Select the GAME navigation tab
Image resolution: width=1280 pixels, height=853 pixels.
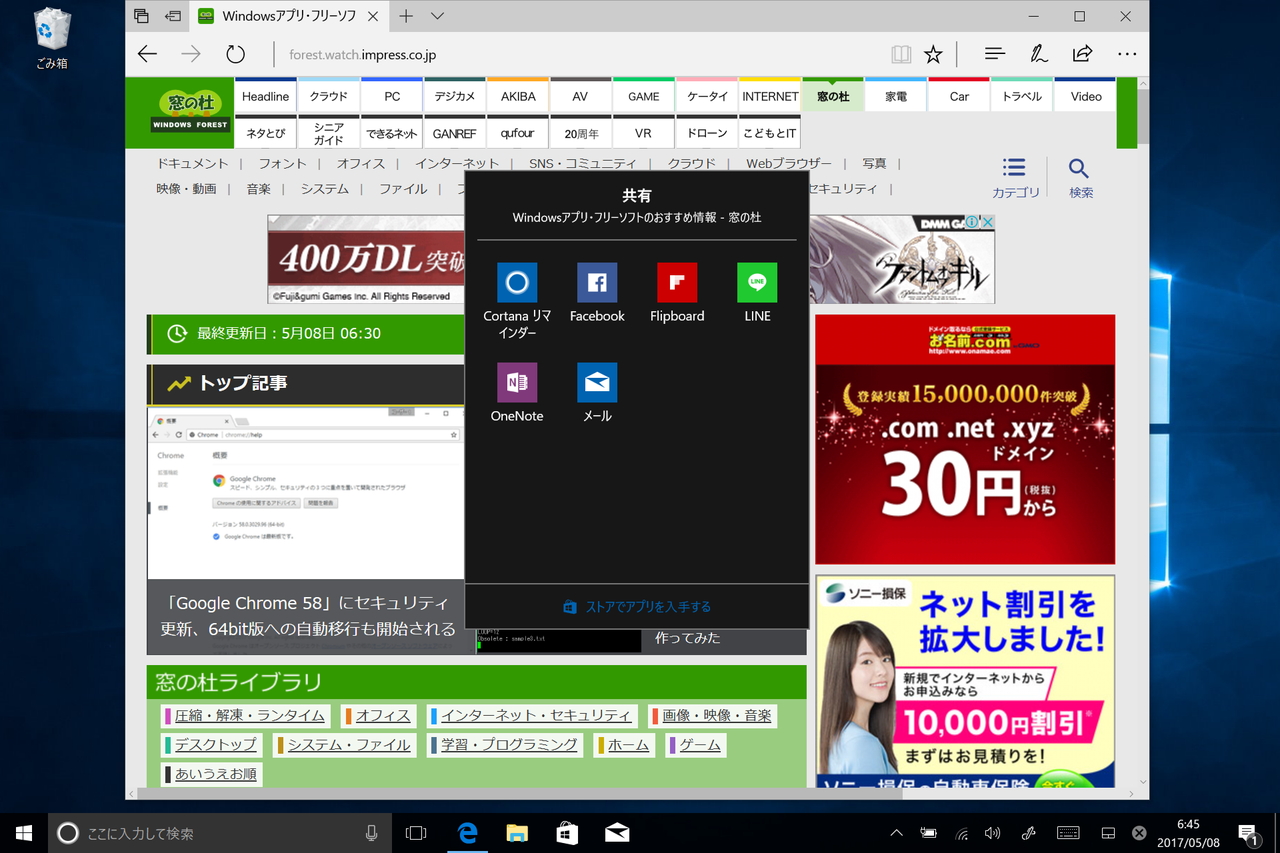point(643,95)
